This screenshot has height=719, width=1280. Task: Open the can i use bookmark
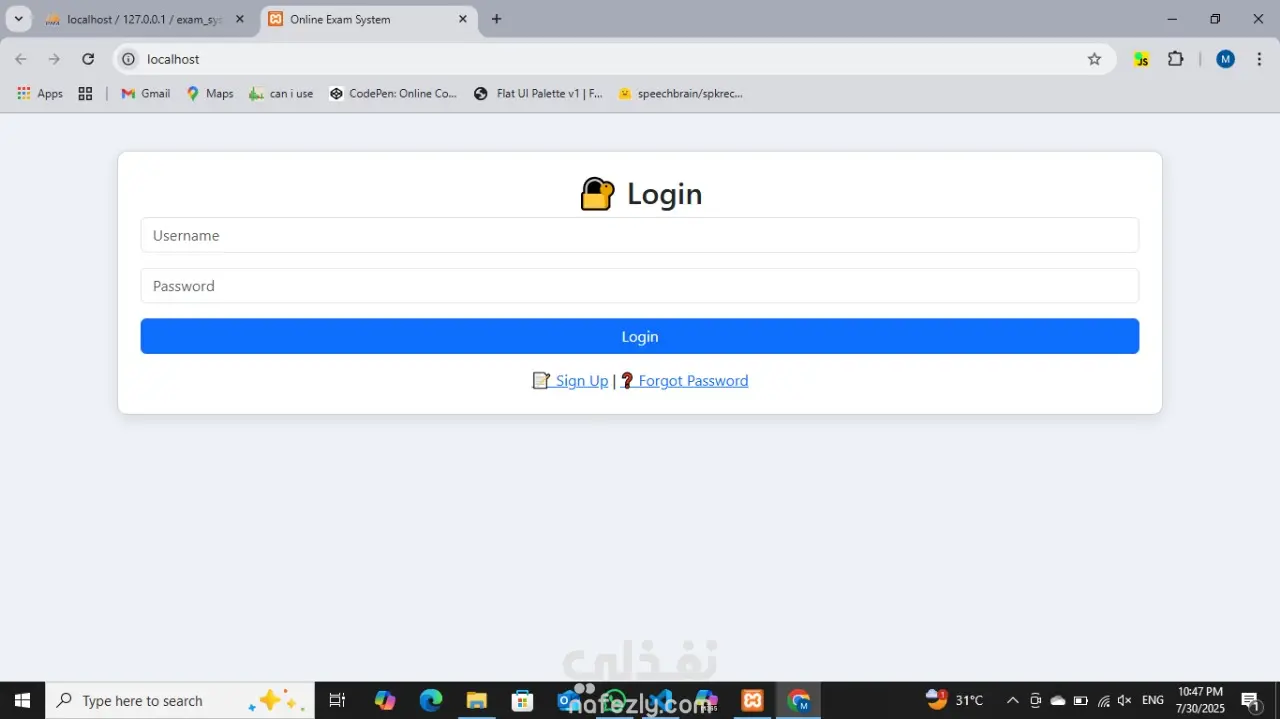tap(281, 93)
